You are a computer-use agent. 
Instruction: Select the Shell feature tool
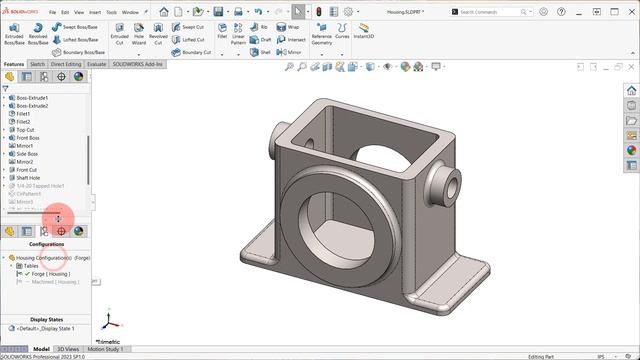coord(260,52)
